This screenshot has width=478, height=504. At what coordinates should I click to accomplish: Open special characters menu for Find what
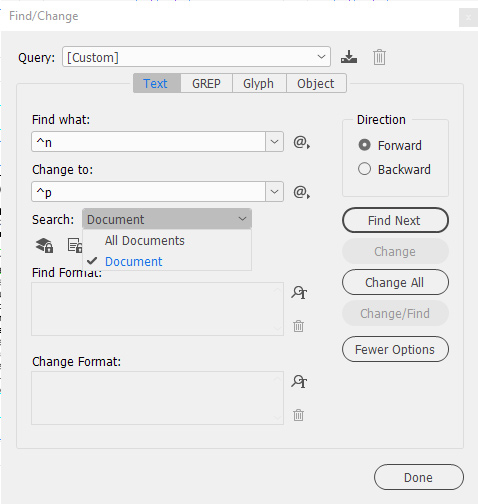302,142
